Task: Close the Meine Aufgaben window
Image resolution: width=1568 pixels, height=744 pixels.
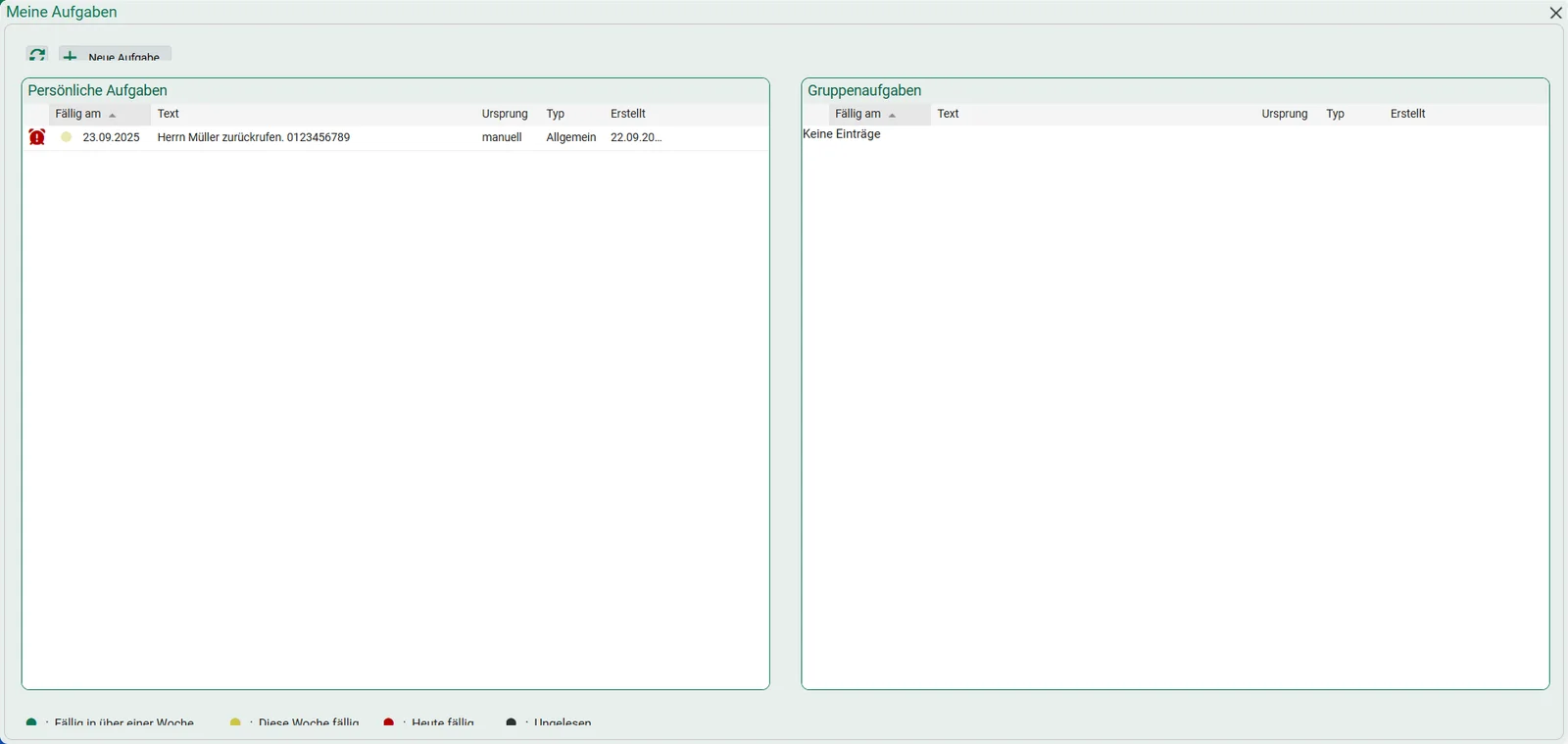Action: click(1555, 13)
